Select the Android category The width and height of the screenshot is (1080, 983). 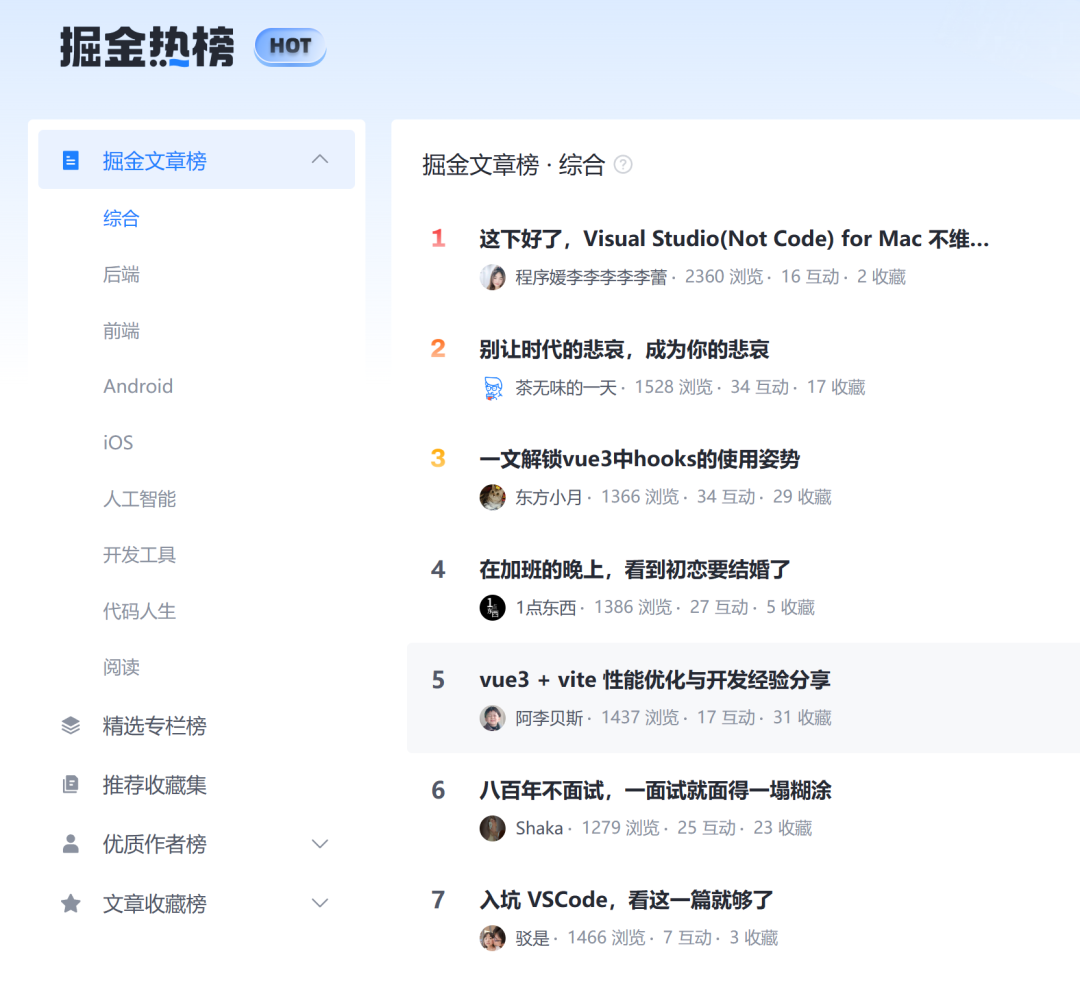pos(138,386)
